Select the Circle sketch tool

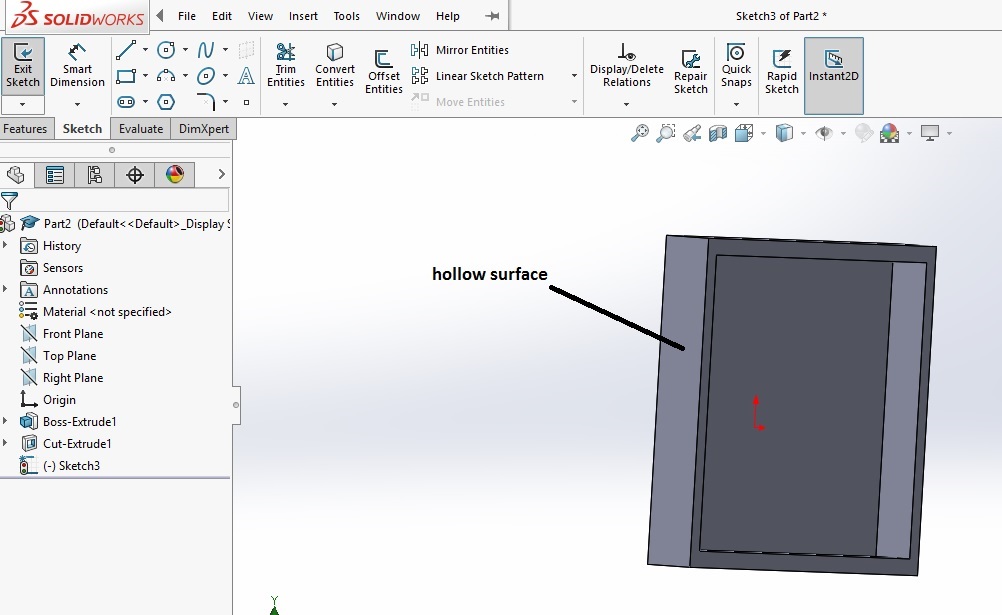tap(166, 50)
